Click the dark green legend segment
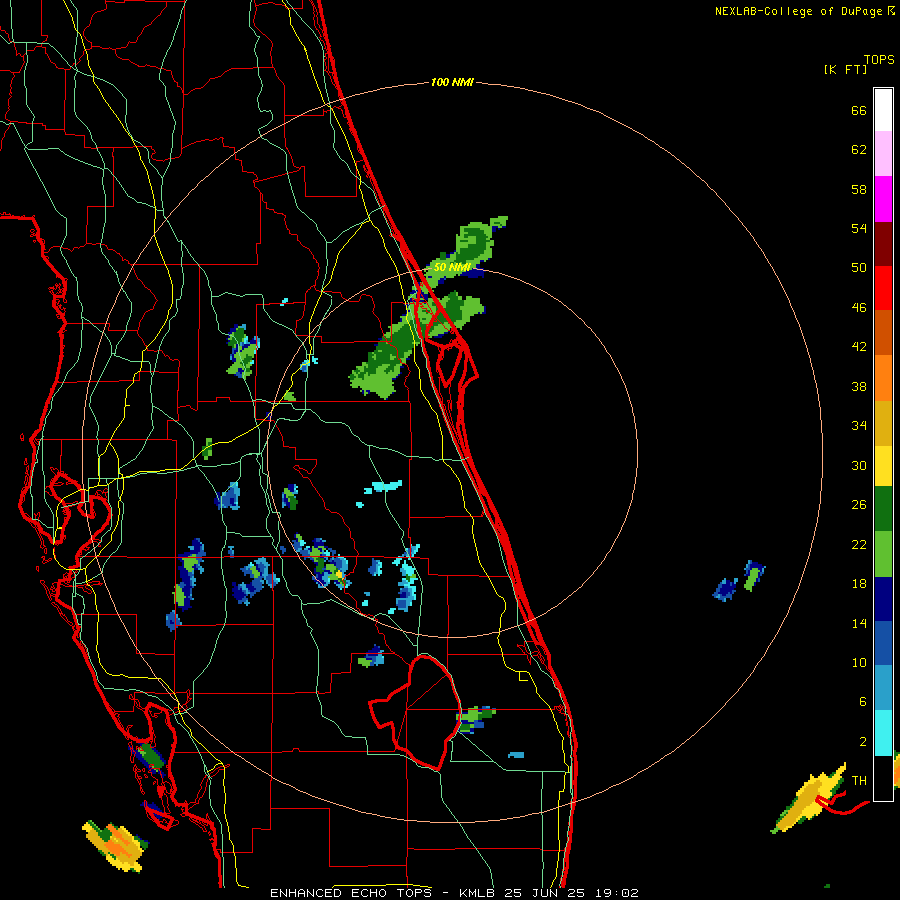 click(883, 509)
